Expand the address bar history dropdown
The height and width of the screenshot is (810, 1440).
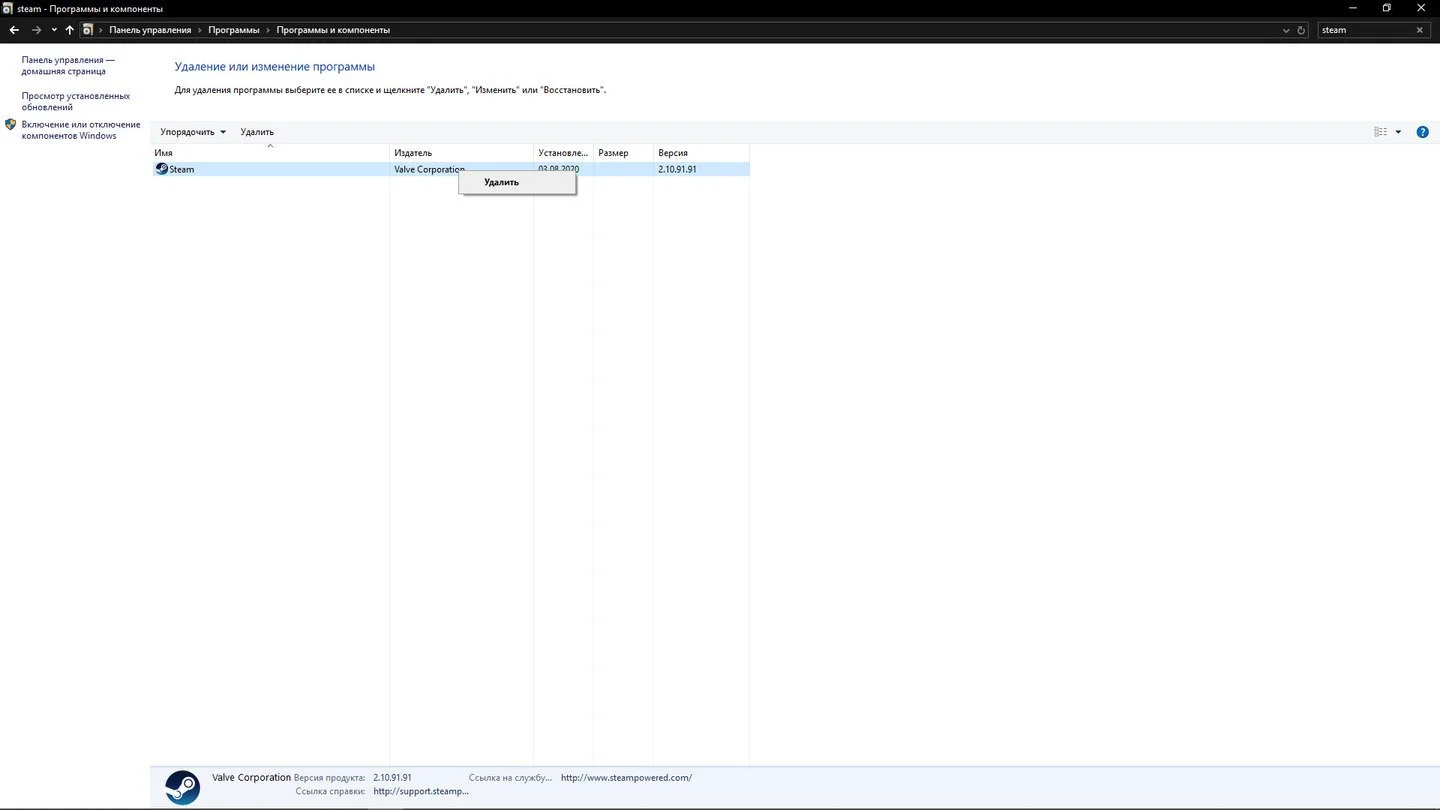click(x=1286, y=30)
